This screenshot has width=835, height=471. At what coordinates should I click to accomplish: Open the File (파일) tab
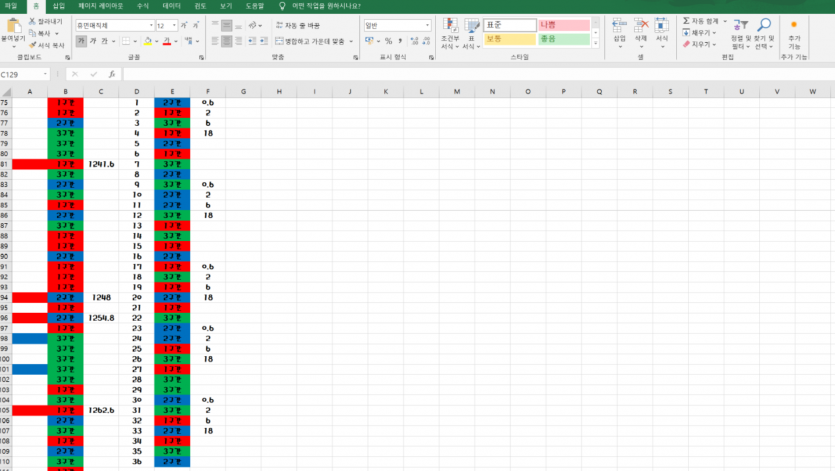tap(11, 6)
